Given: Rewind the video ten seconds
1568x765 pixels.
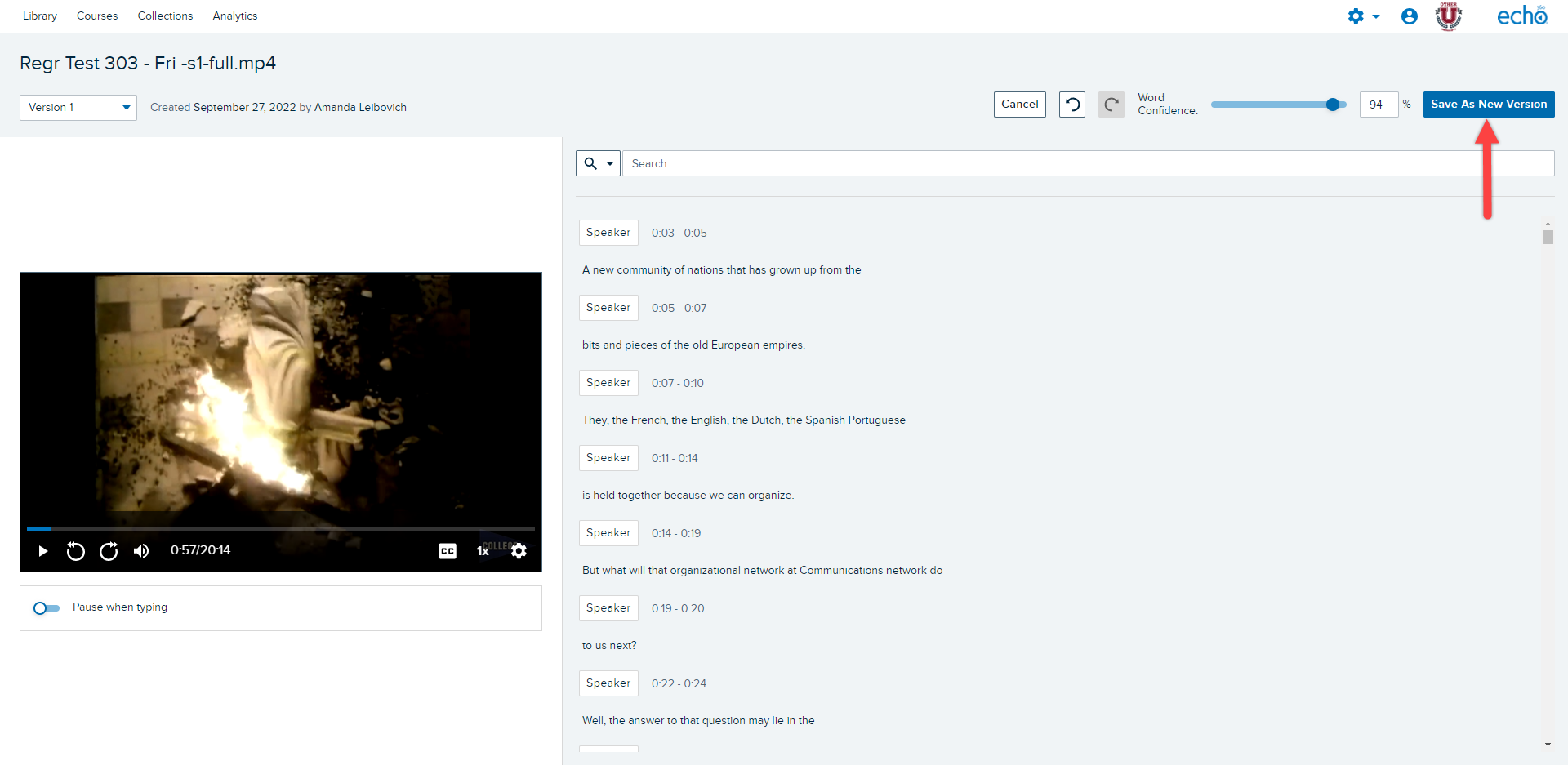Looking at the screenshot, I should [x=75, y=551].
